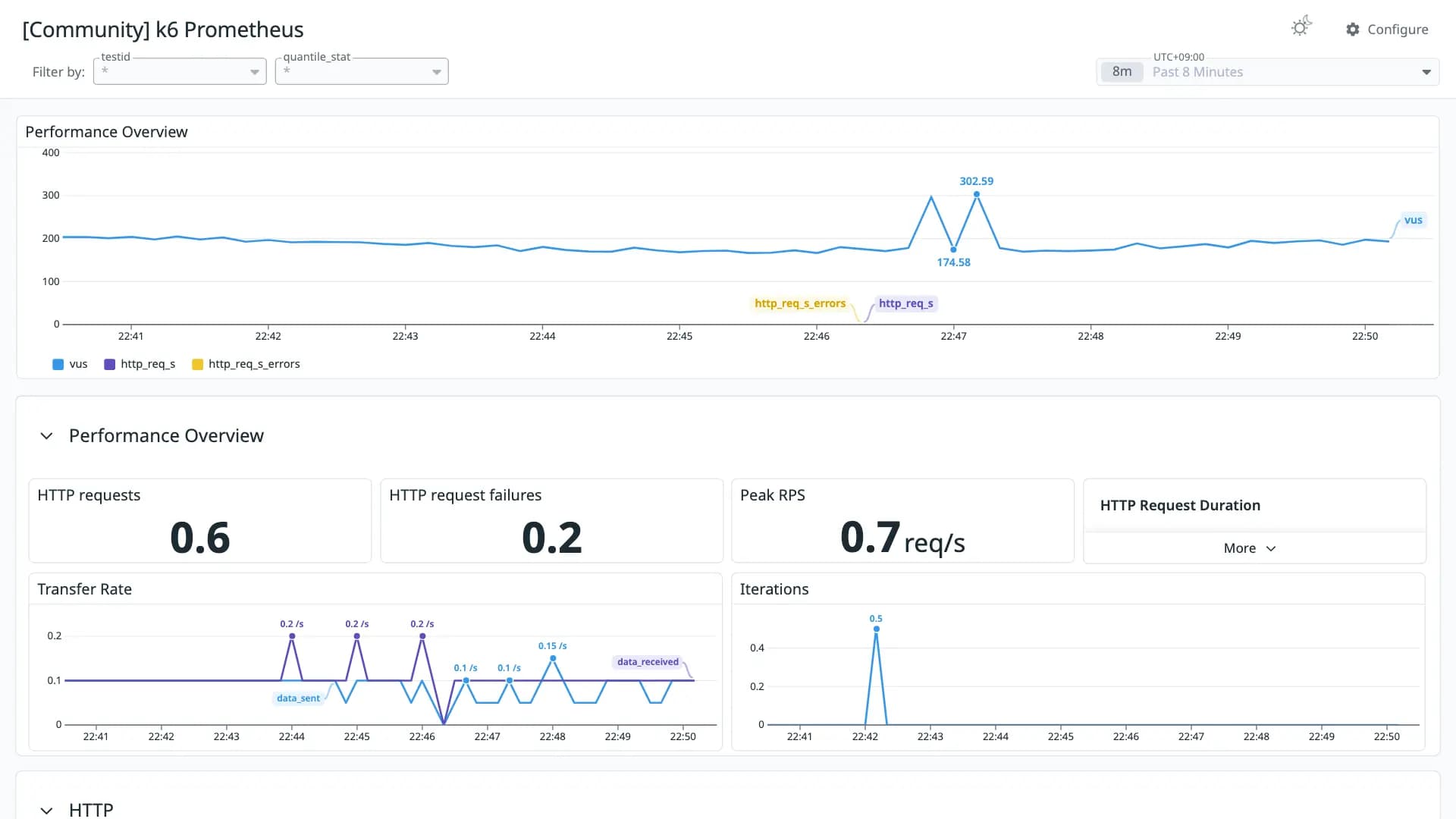Screen dimensions: 1456x819
Task: Open the testid filter dropdown
Action: pyautogui.click(x=180, y=71)
